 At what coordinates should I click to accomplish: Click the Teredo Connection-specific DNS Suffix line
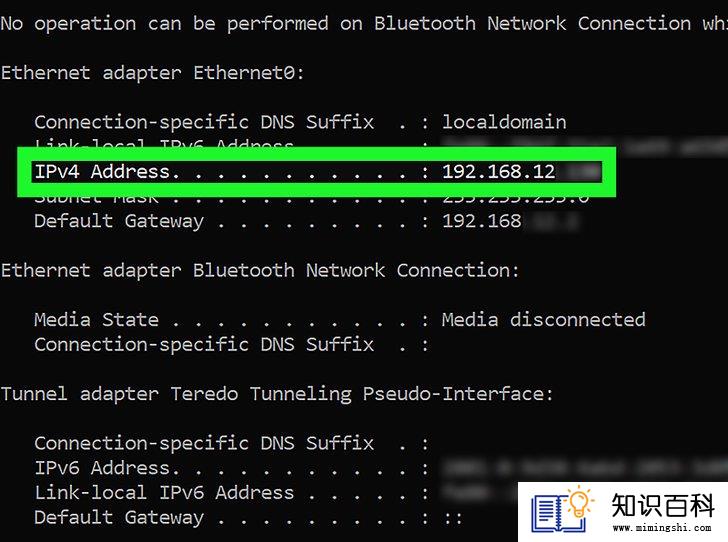[232, 444]
